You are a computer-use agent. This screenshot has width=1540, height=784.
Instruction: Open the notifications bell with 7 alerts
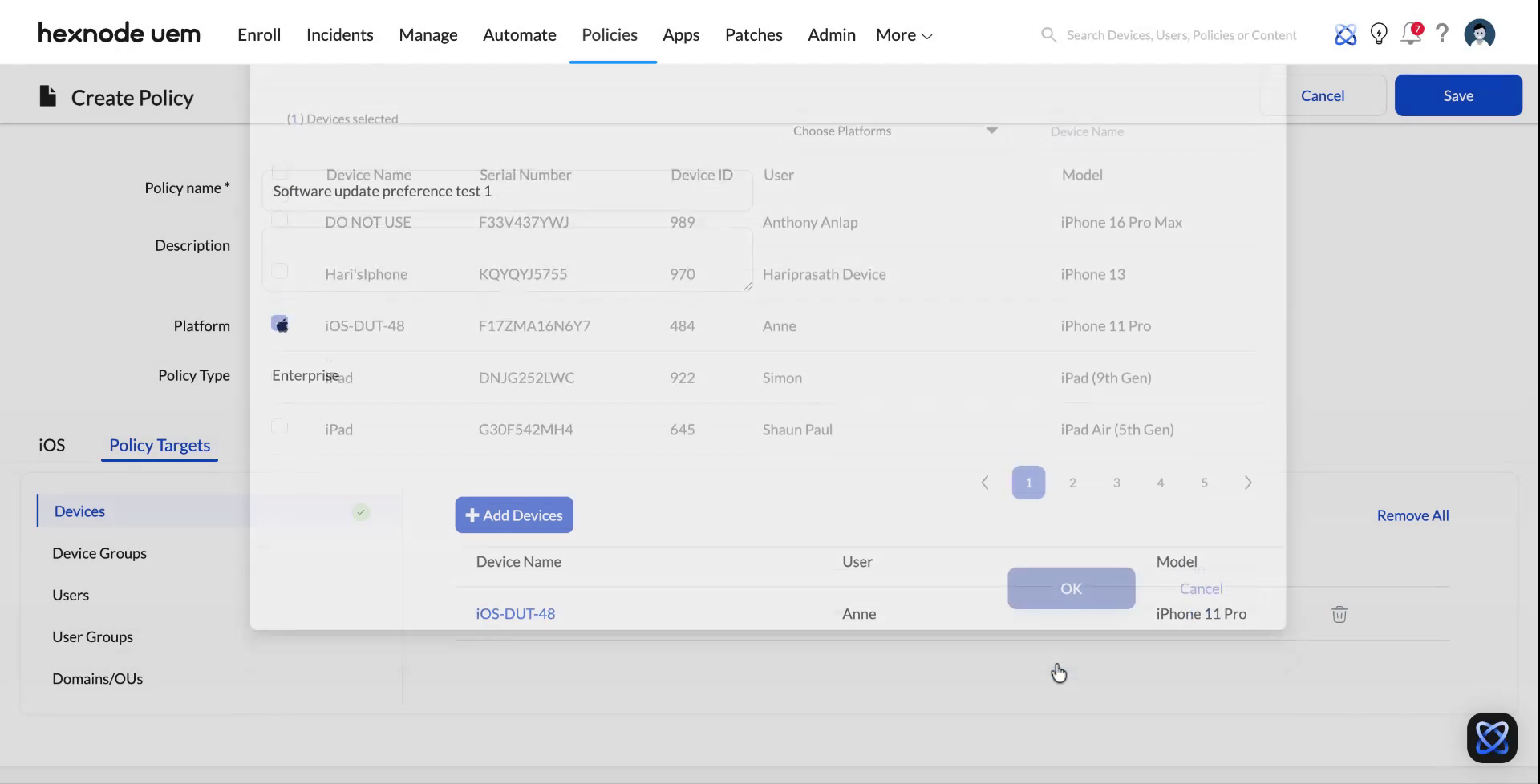tap(1410, 34)
